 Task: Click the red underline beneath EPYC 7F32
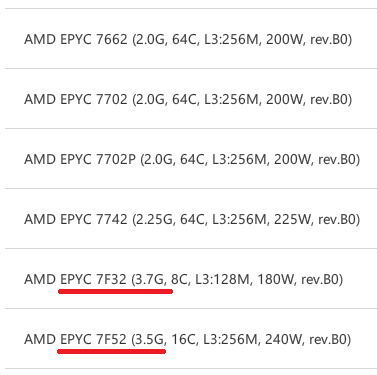[x=115, y=292]
